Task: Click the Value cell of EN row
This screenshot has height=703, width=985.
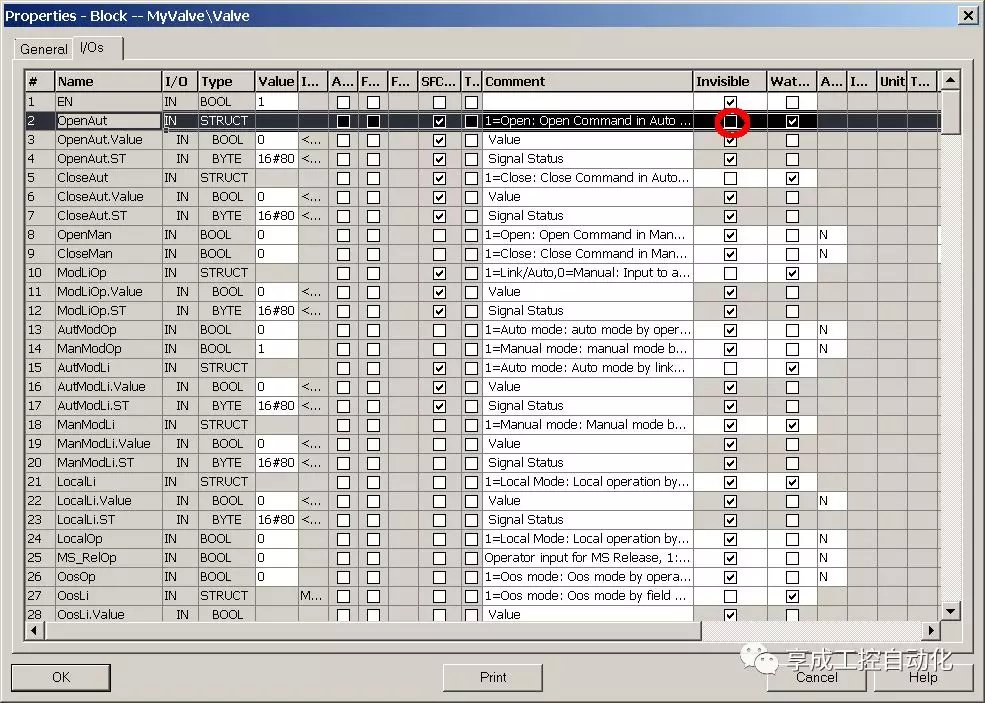Action: [x=276, y=102]
